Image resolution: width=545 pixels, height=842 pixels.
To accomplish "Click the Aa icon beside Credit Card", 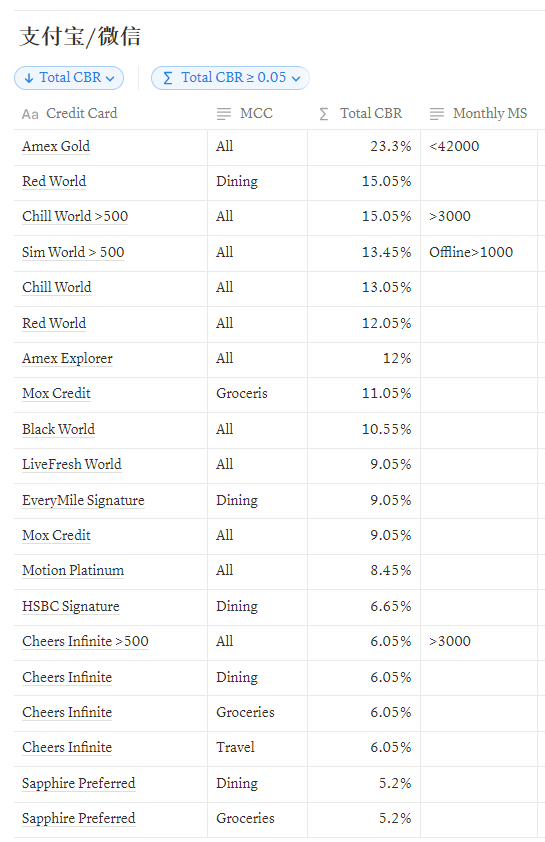I will coord(30,114).
